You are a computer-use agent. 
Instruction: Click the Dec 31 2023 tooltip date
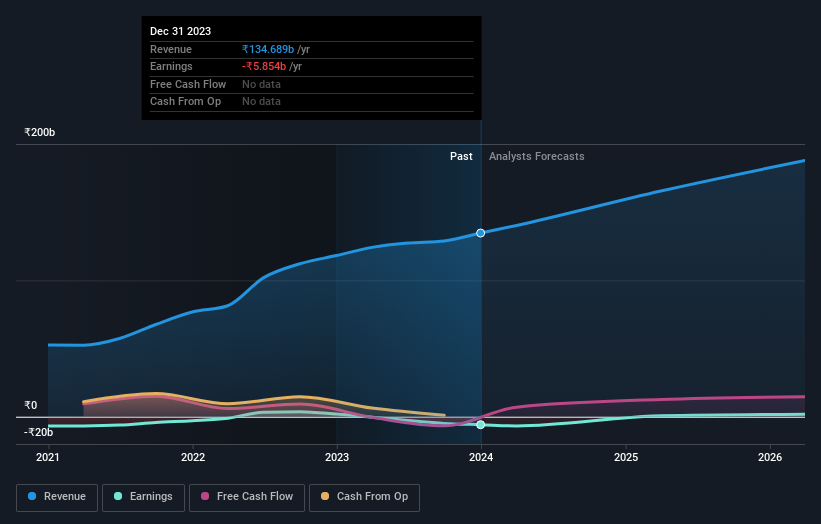181,31
